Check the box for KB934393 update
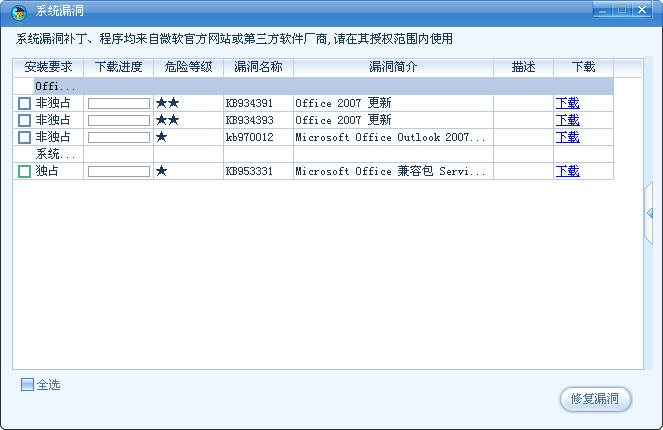 coord(25,120)
